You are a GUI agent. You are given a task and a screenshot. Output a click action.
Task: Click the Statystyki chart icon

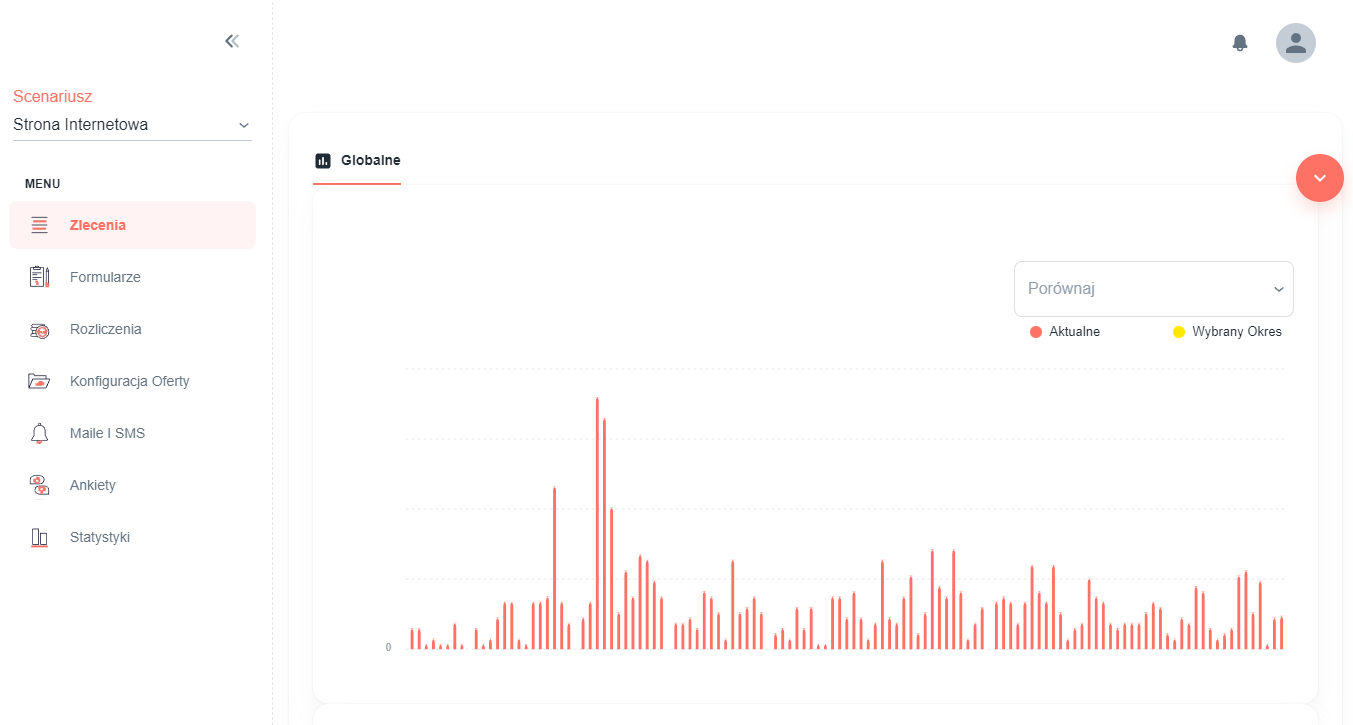[x=39, y=537]
